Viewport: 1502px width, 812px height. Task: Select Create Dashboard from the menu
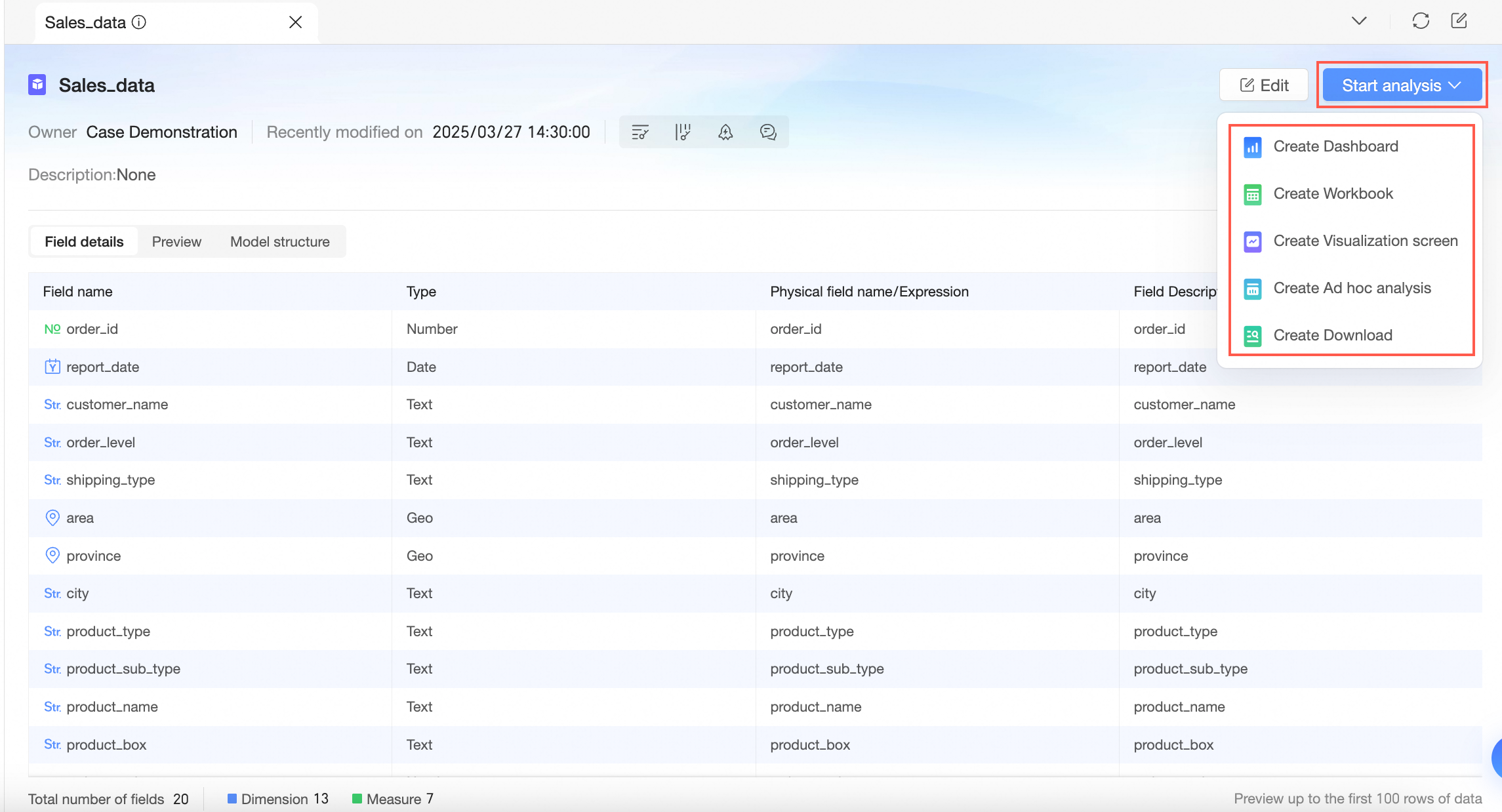(1335, 146)
